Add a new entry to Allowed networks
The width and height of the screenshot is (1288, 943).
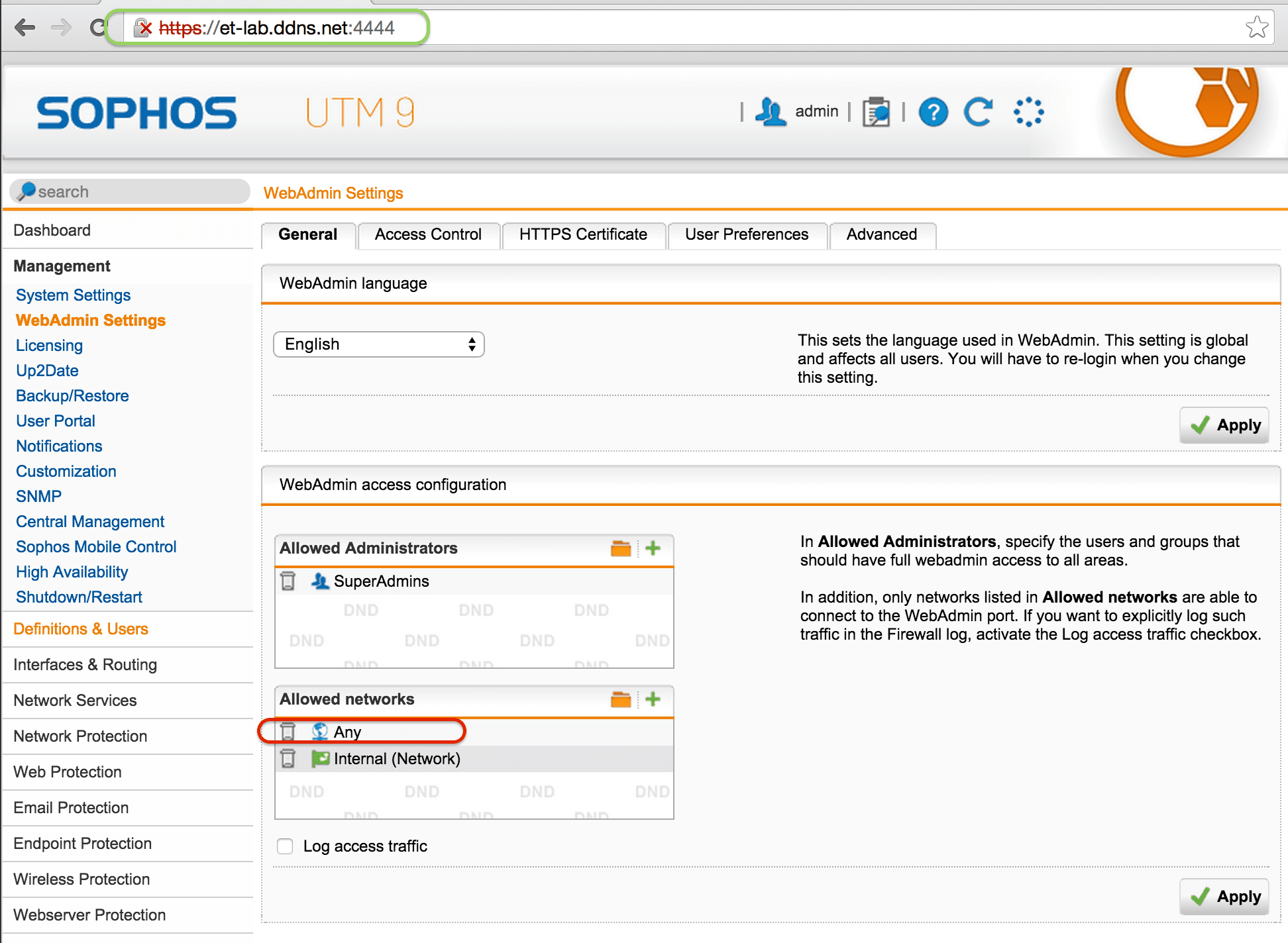pos(653,699)
